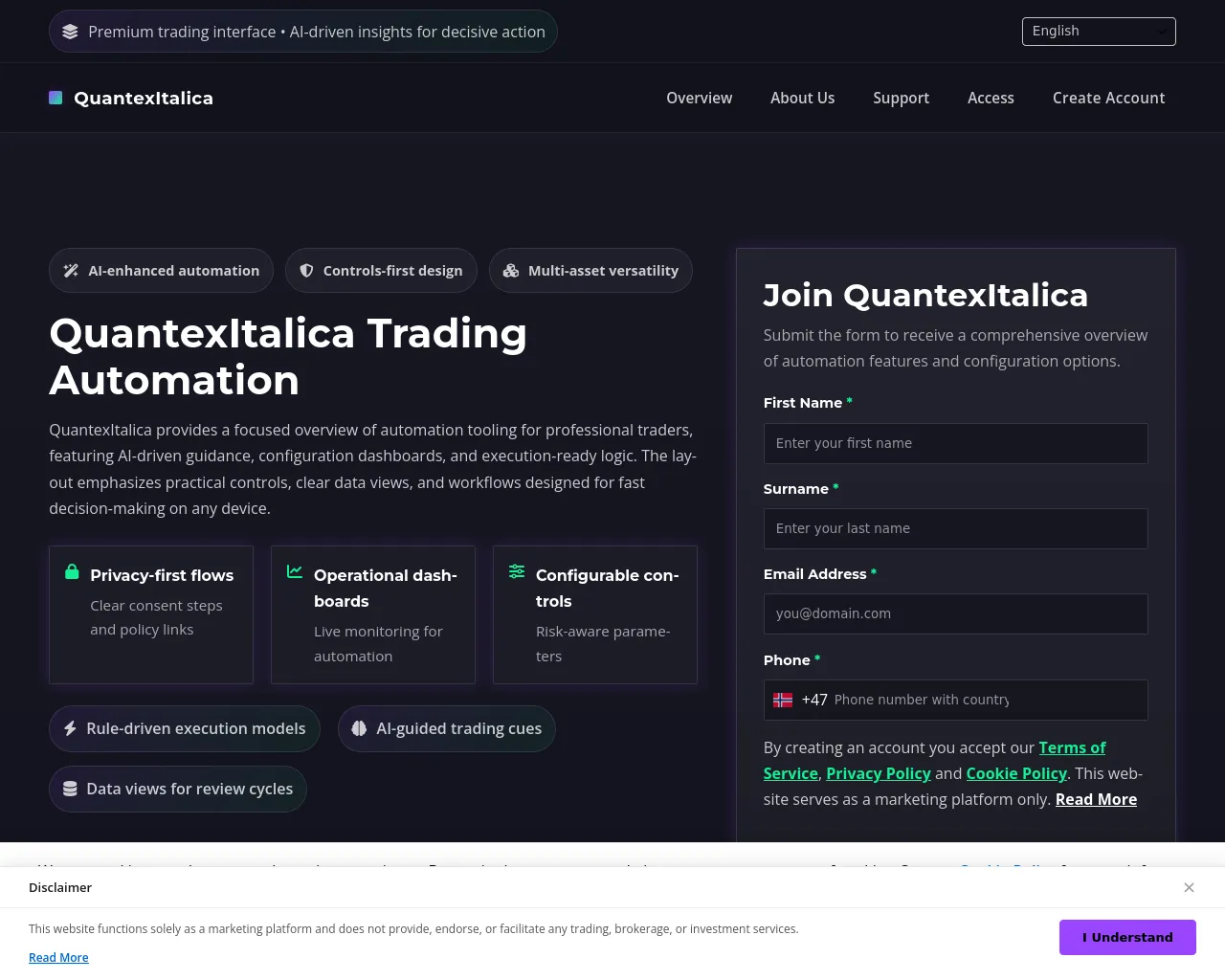Click the brain AI-guided trading cues icon

coord(359,728)
